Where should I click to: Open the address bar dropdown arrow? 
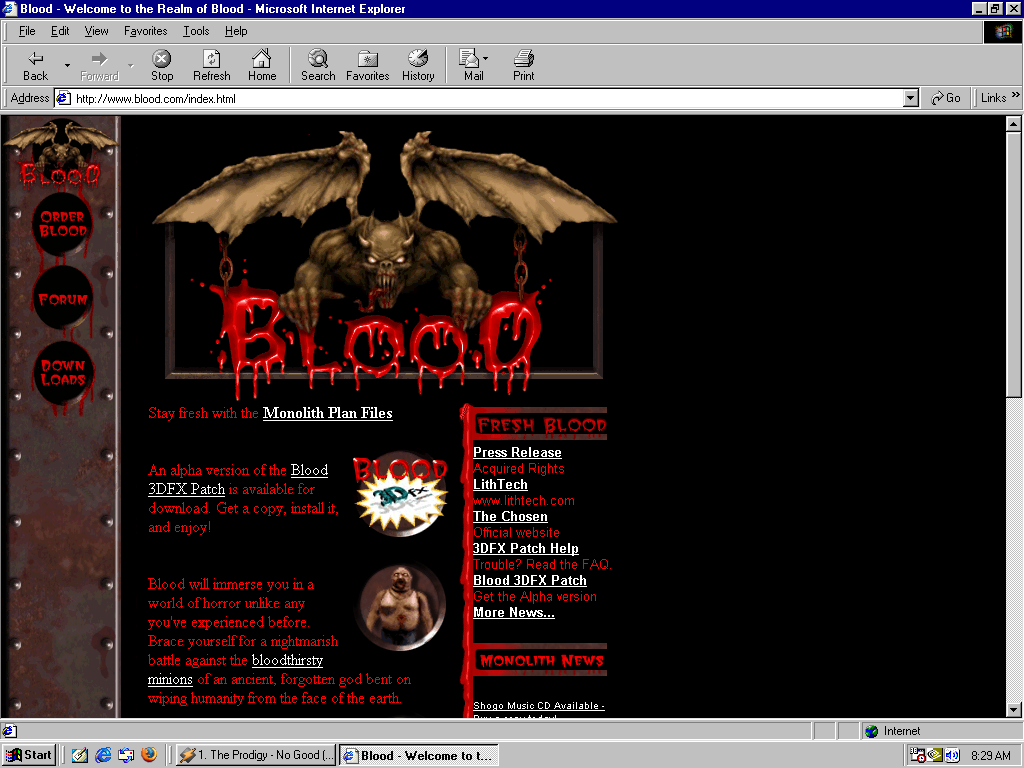pyautogui.click(x=910, y=98)
